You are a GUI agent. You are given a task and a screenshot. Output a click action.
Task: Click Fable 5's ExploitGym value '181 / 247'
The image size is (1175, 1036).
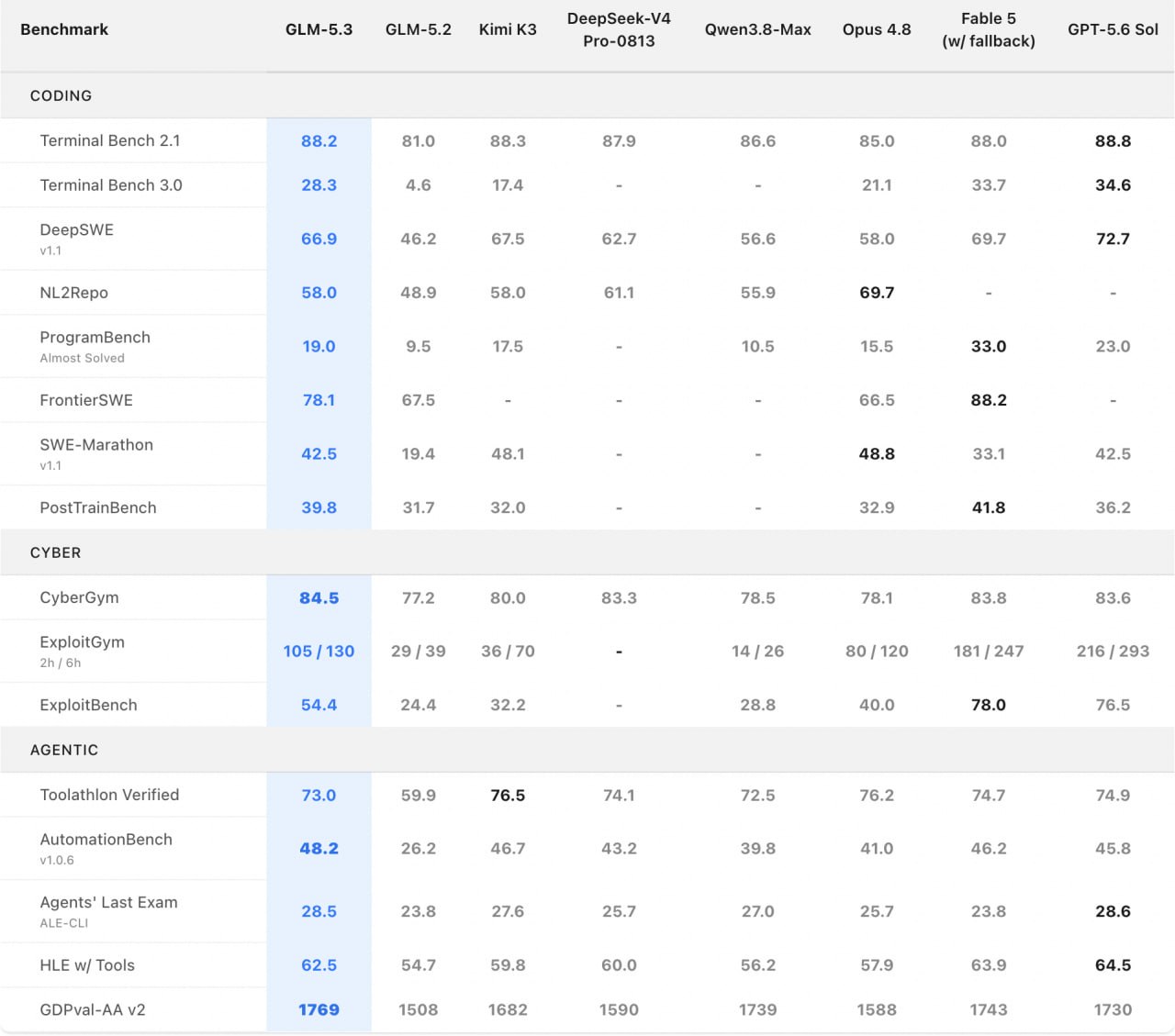989,652
